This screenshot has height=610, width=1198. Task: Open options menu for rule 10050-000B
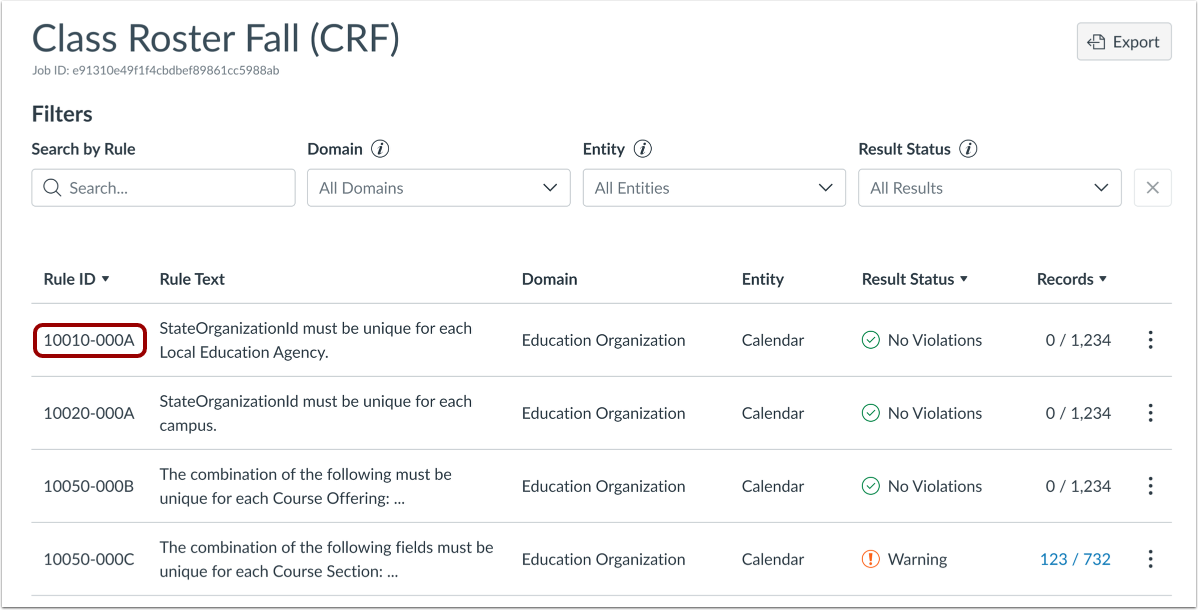[x=1151, y=486]
